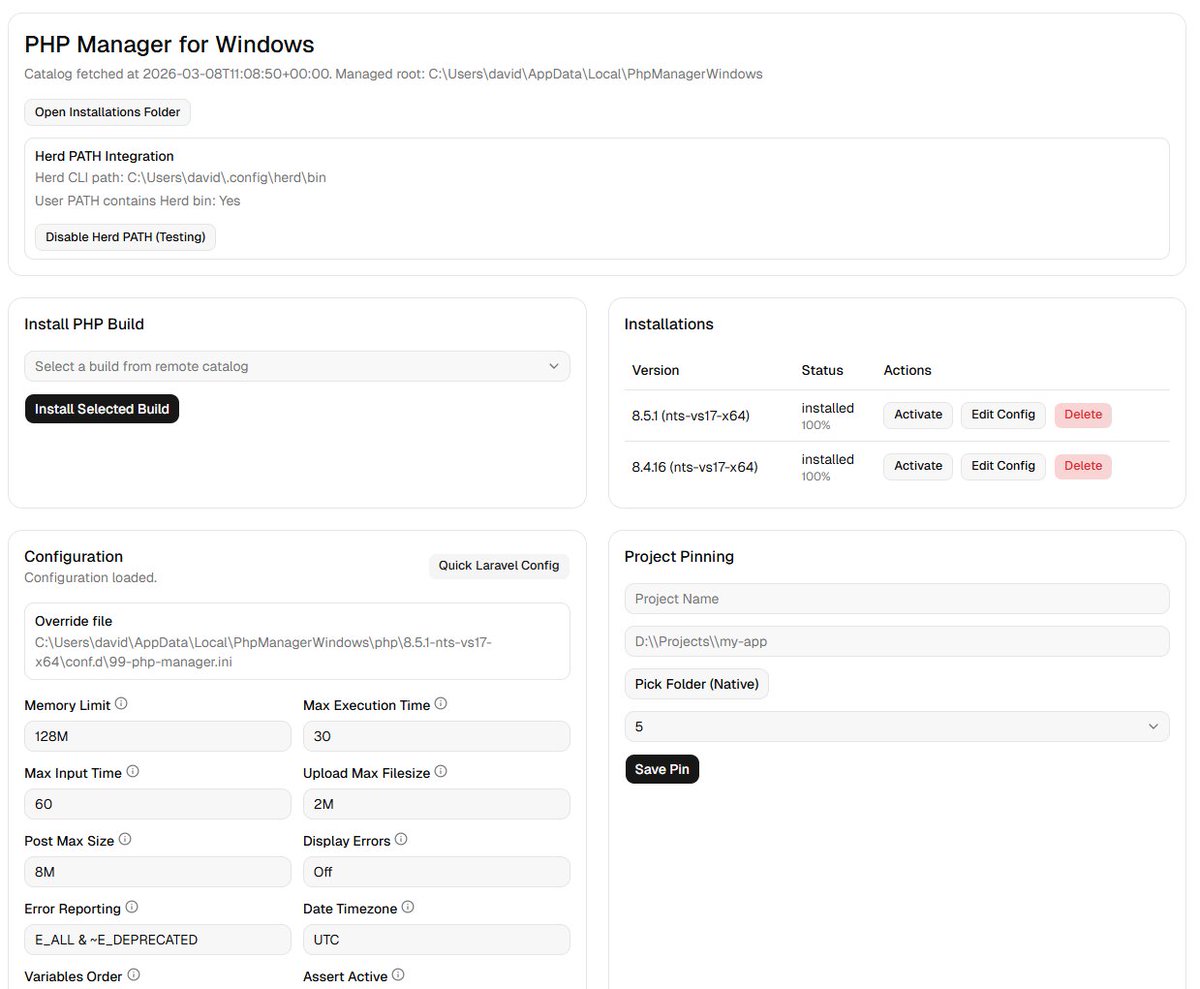Edit Config for PHP 8.5.1

(1003, 414)
